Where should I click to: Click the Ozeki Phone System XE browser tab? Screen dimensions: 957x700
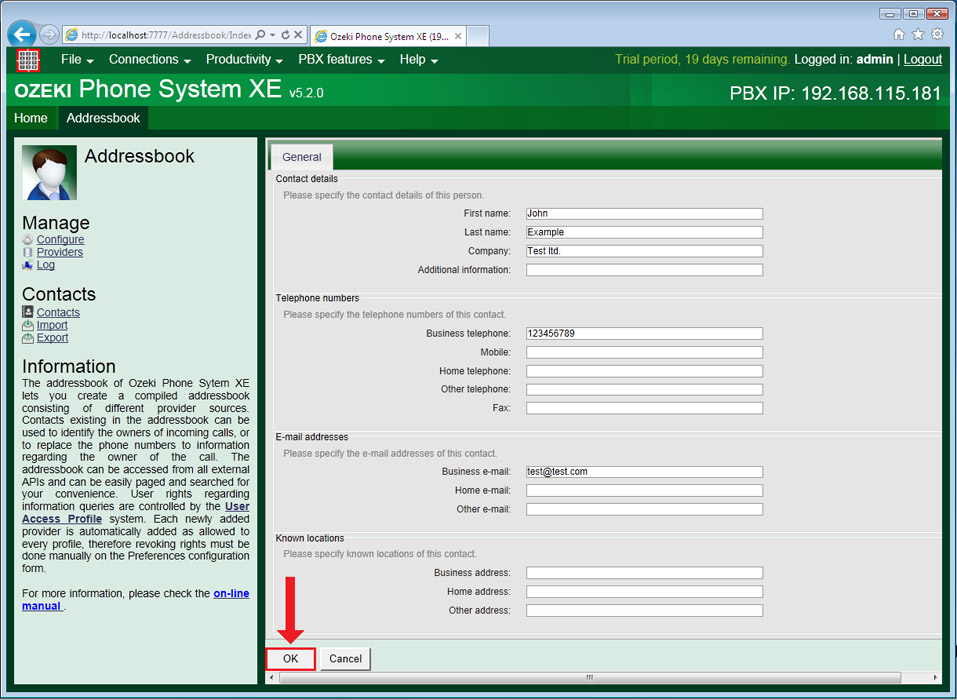[389, 36]
